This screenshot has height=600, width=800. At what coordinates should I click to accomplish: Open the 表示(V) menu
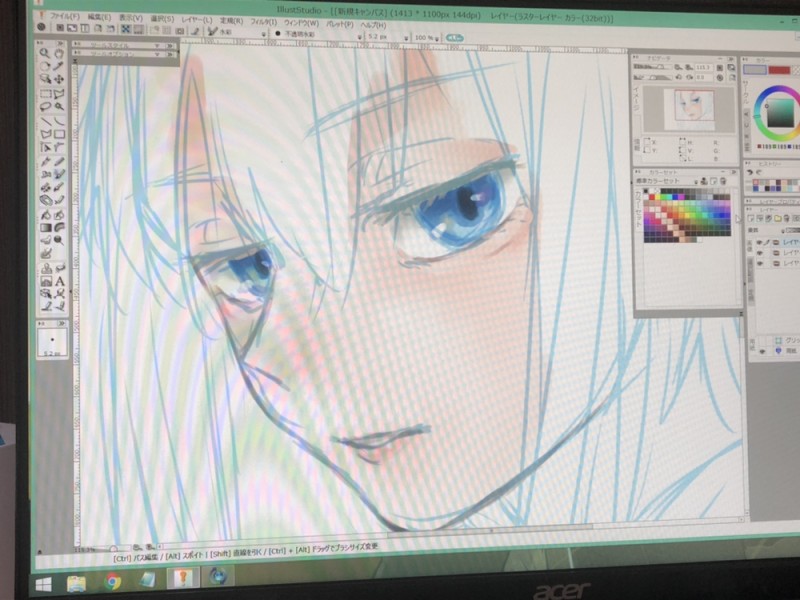(131, 18)
